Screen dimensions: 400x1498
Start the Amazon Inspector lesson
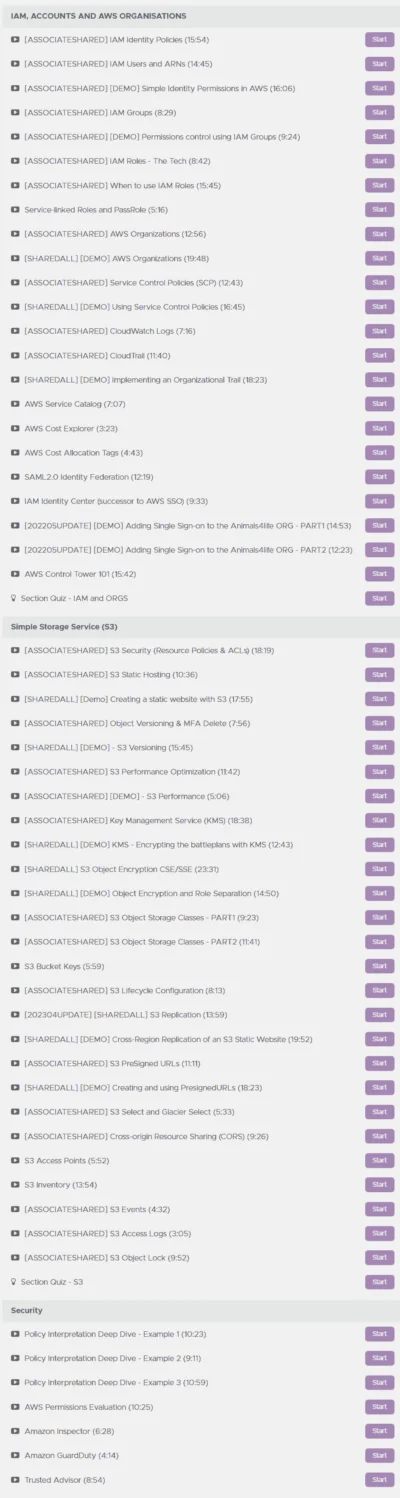(379, 1431)
